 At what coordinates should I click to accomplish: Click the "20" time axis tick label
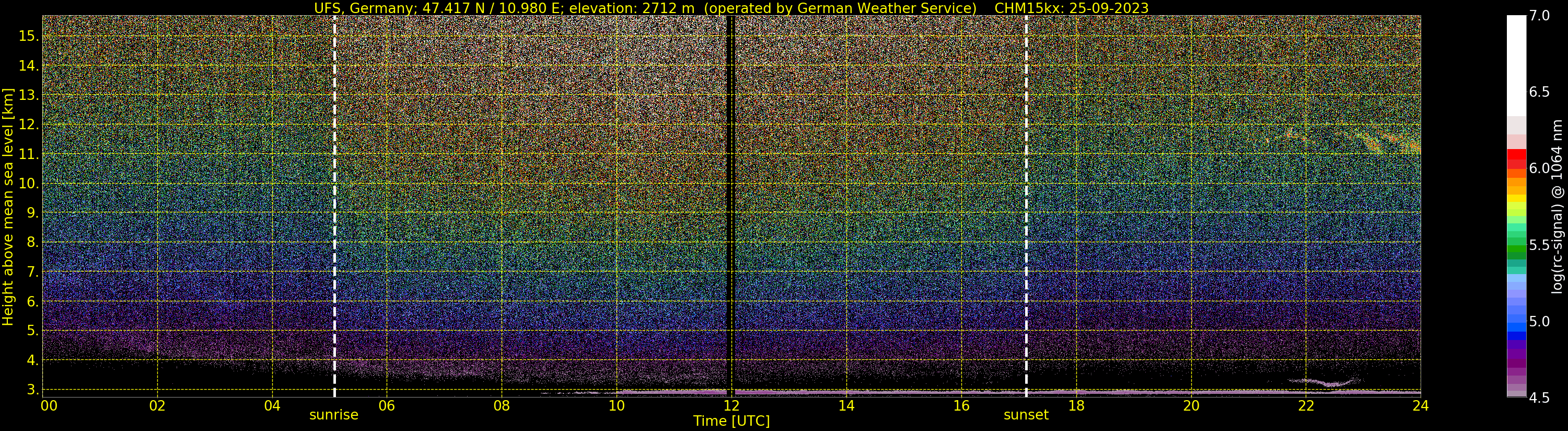(1191, 406)
